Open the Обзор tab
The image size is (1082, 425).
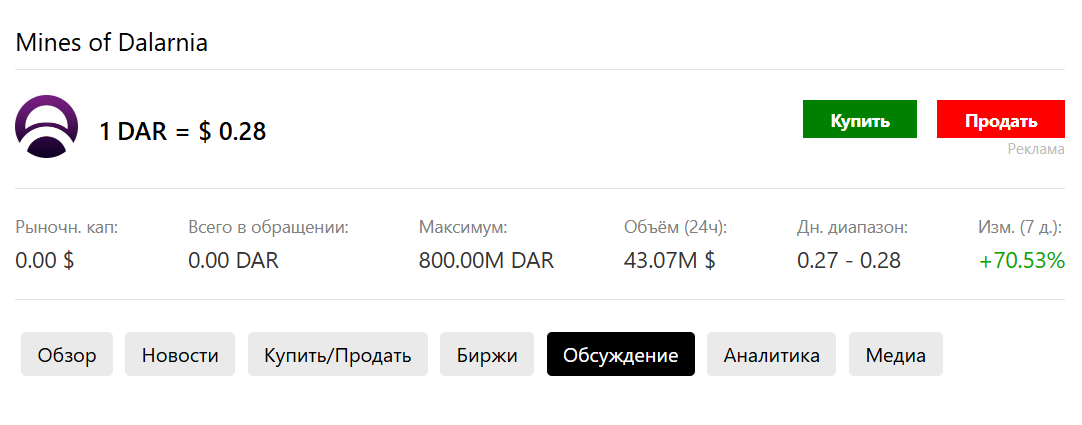(x=67, y=355)
